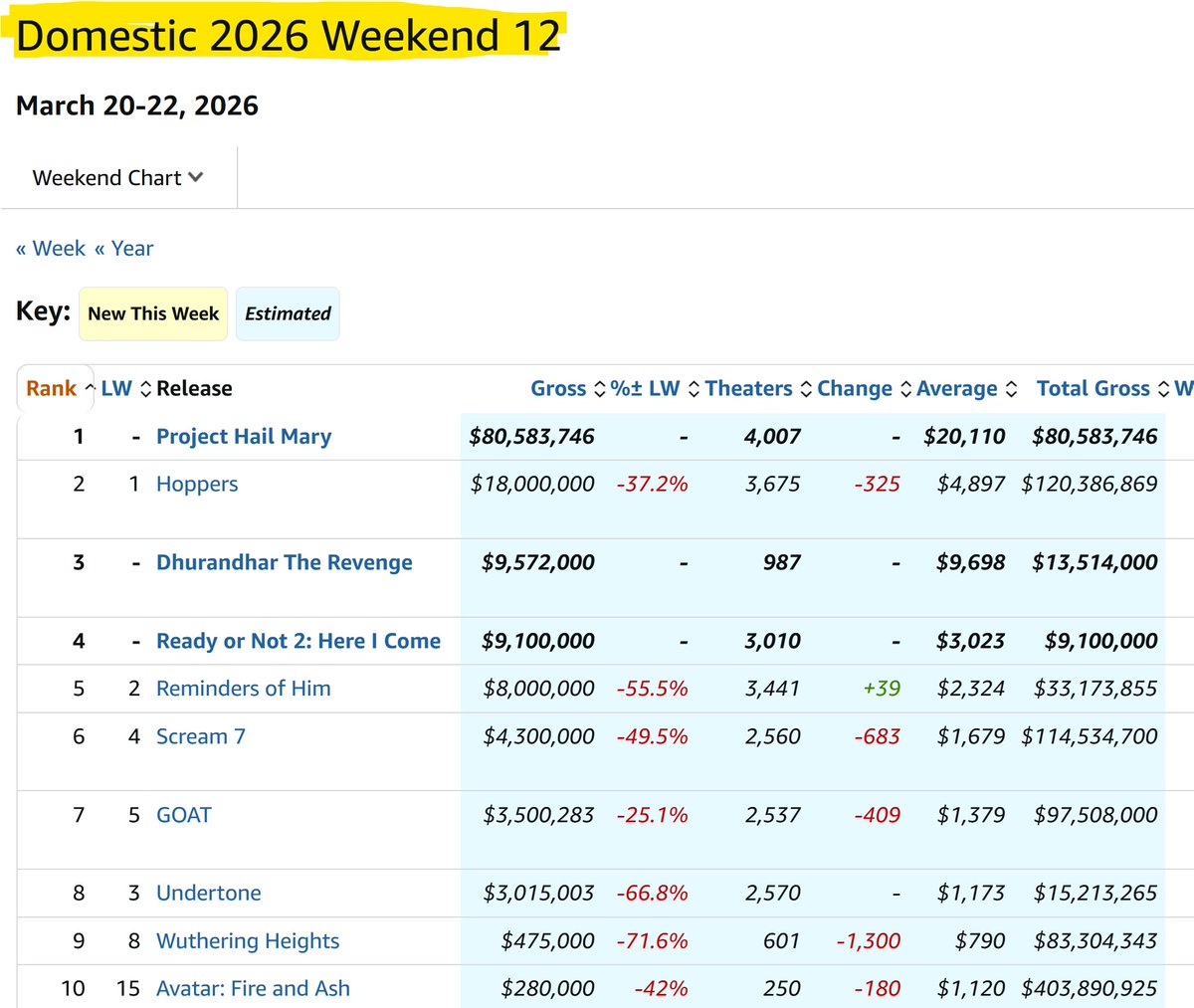Open GOAT release link

pos(184,816)
